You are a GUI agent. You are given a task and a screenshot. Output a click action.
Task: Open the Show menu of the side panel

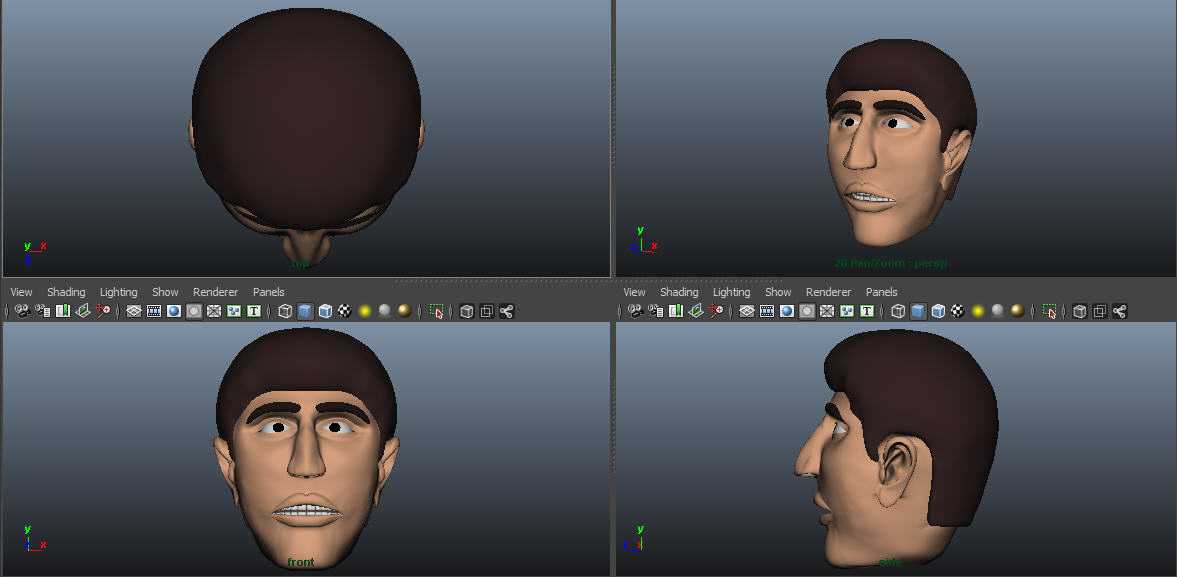coord(778,292)
